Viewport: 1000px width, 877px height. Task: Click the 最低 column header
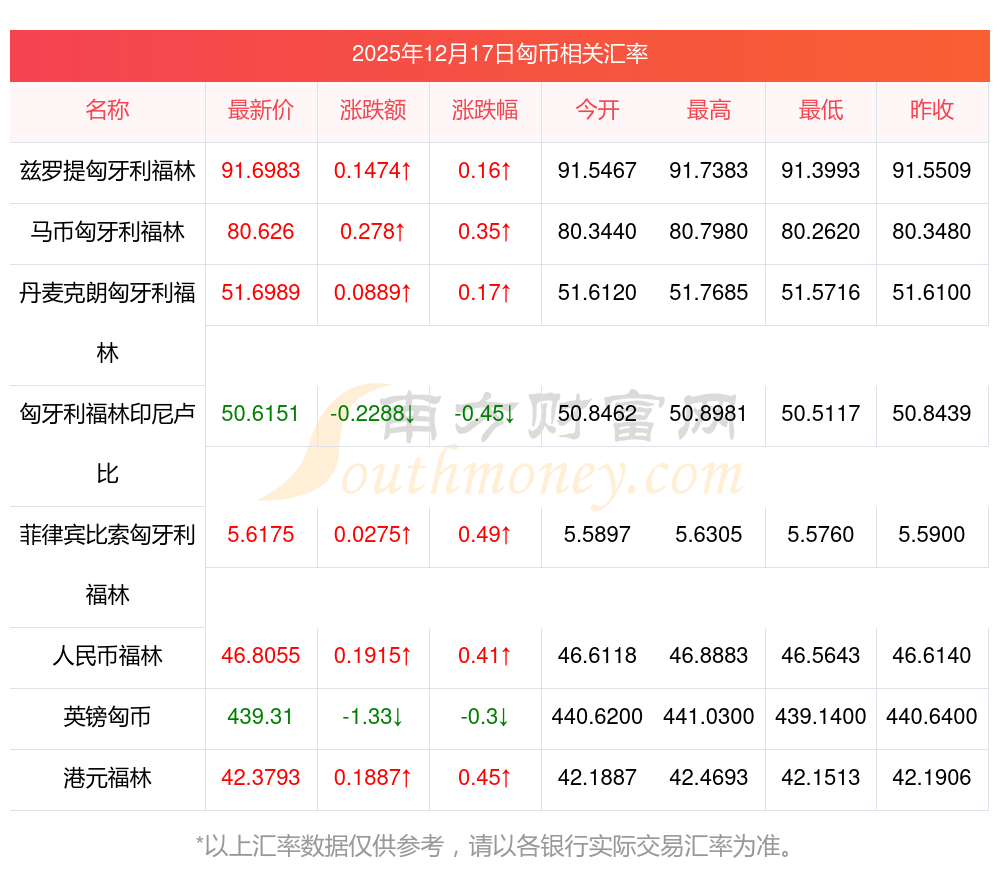click(x=821, y=110)
